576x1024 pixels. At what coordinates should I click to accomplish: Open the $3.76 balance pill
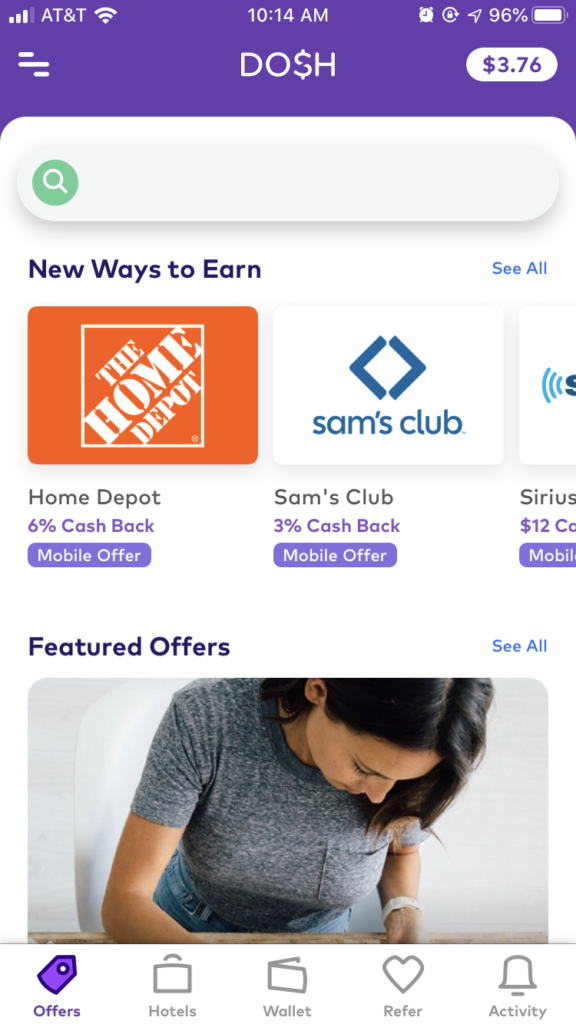click(511, 65)
